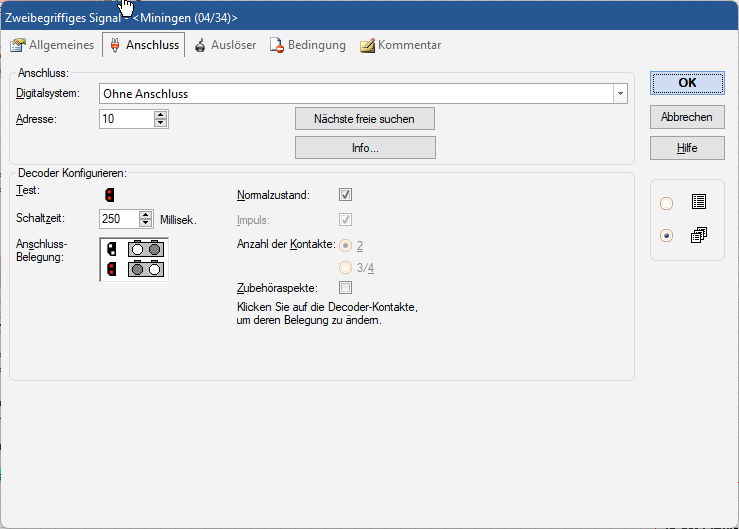Go to the Kommentar tab

(400, 45)
